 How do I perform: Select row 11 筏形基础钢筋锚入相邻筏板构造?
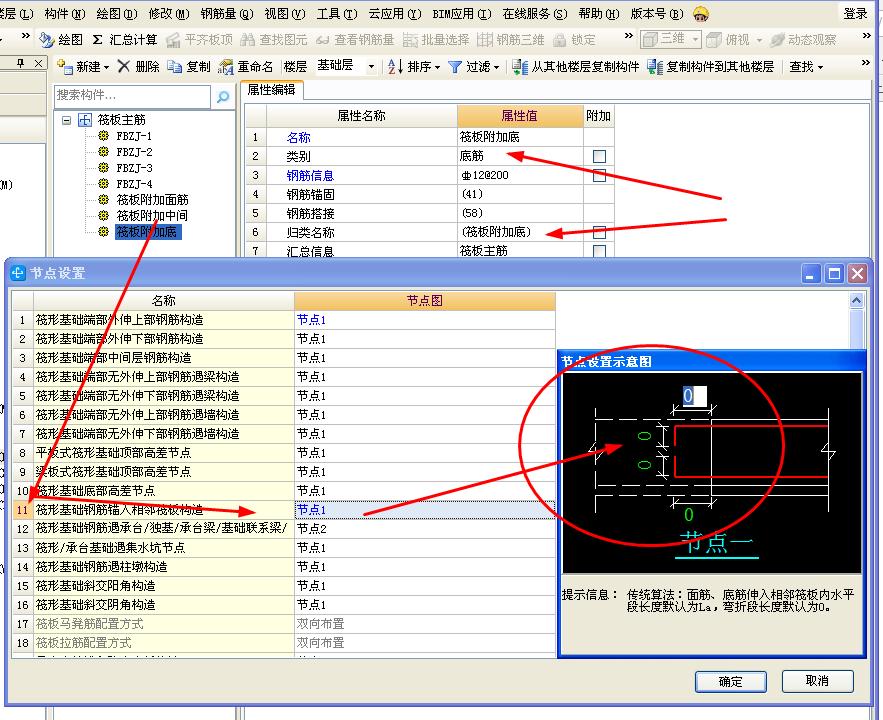[x=163, y=510]
